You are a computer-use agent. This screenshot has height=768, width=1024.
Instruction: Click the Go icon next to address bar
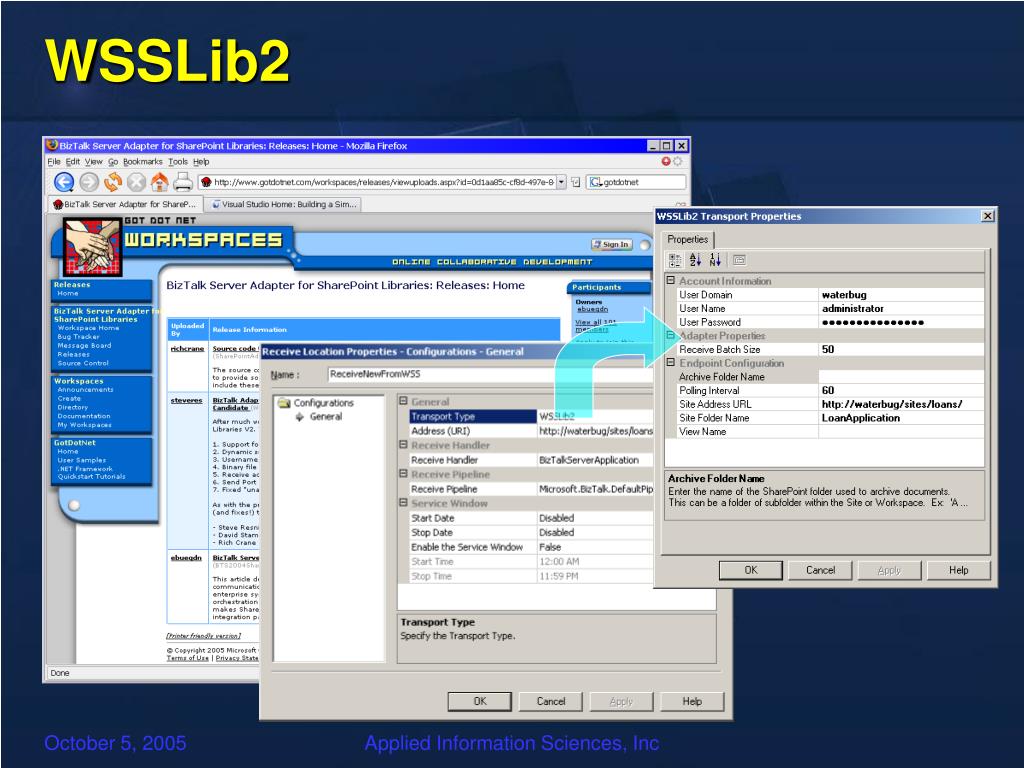pos(575,182)
